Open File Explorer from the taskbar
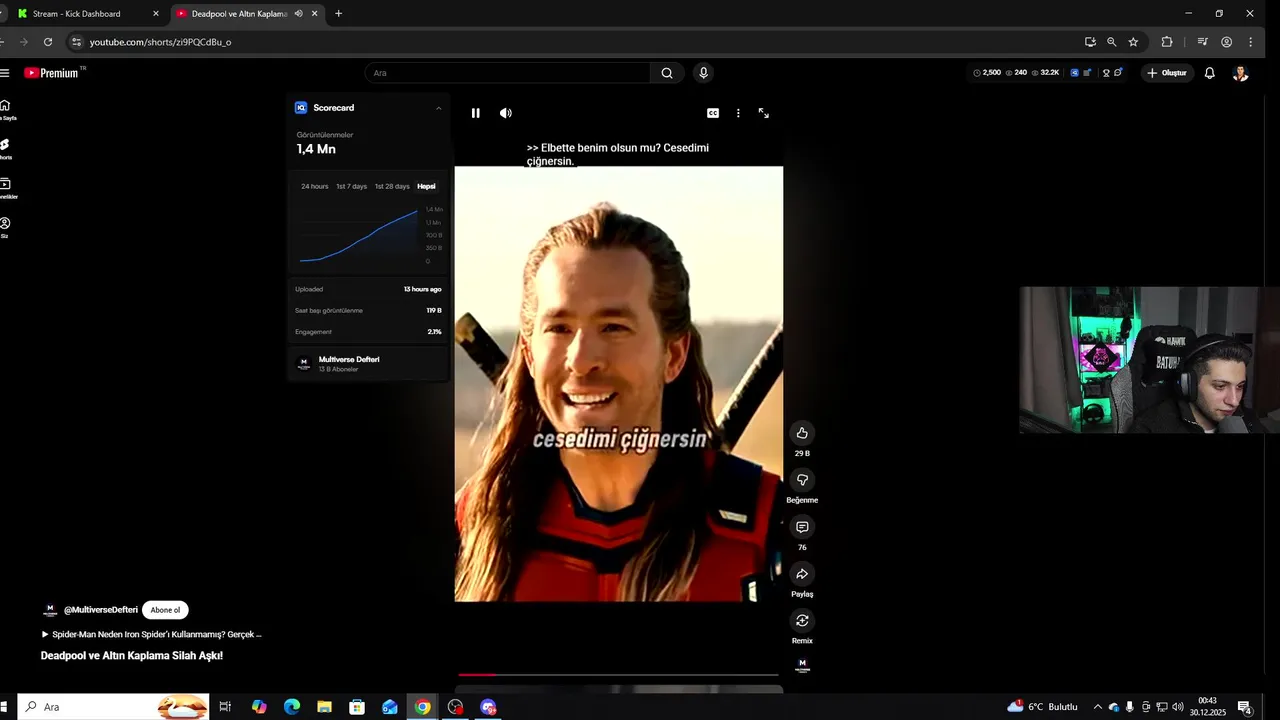Screen dimensions: 1280x720 click(x=324, y=707)
